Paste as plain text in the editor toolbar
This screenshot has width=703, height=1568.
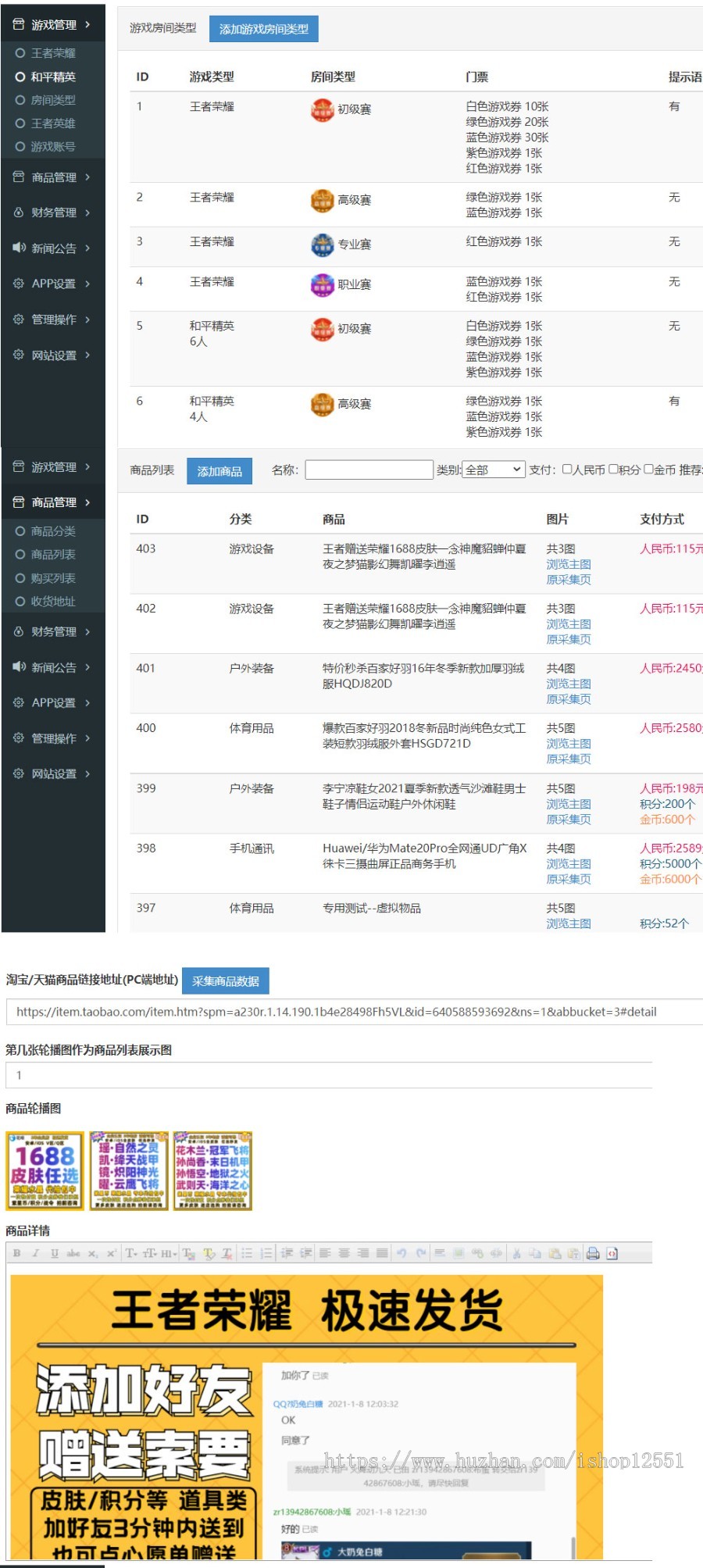[x=573, y=1253]
